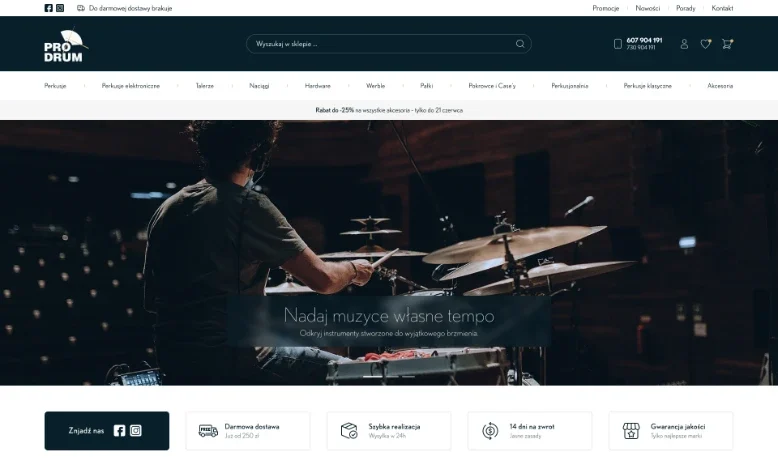
Task: Click the Pro Drum logo
Action: pyautogui.click(x=65, y=45)
